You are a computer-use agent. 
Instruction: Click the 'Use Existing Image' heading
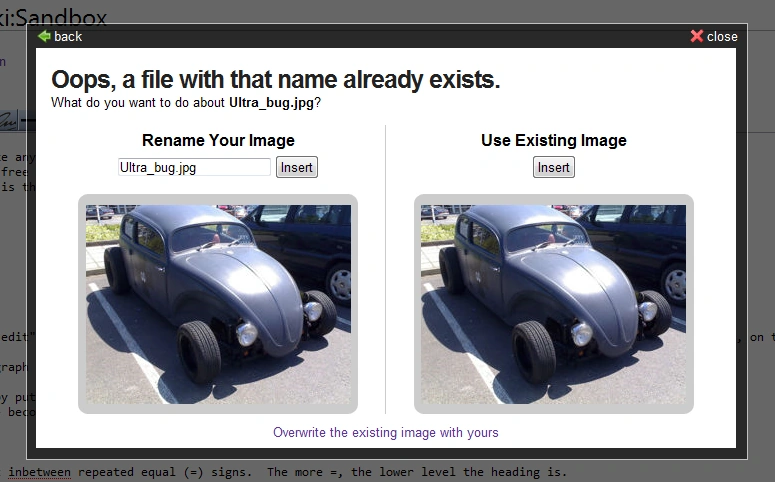[554, 140]
